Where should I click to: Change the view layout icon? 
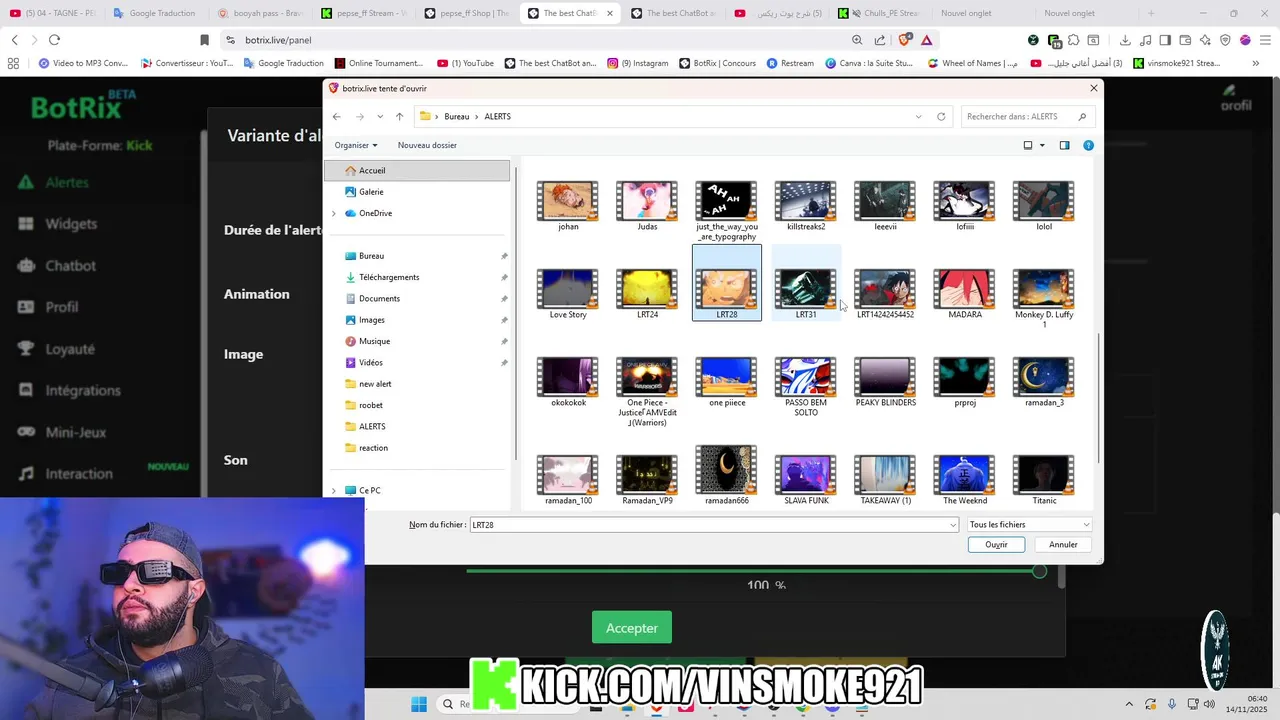[1027, 145]
